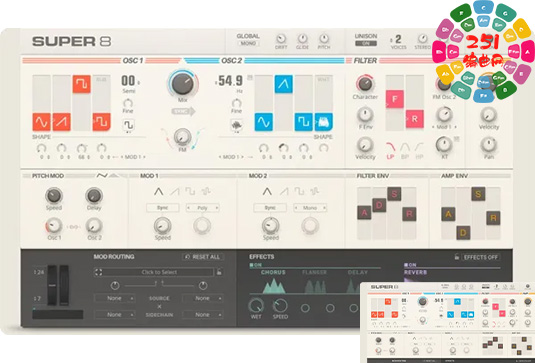
Task: Open lower-left None sidechain dropdown
Action: click(115, 314)
